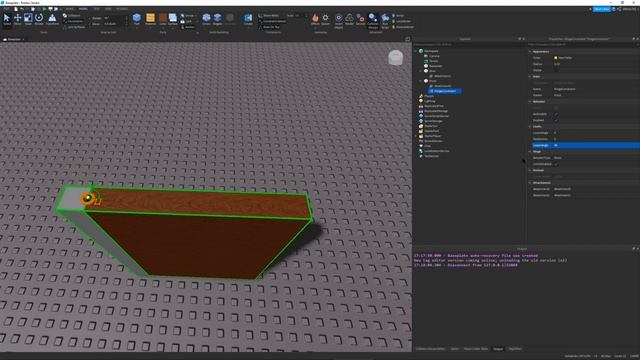This screenshot has width=640, height=360.
Task: Click the Anchor button in the ribbon
Action: click(187, 27)
